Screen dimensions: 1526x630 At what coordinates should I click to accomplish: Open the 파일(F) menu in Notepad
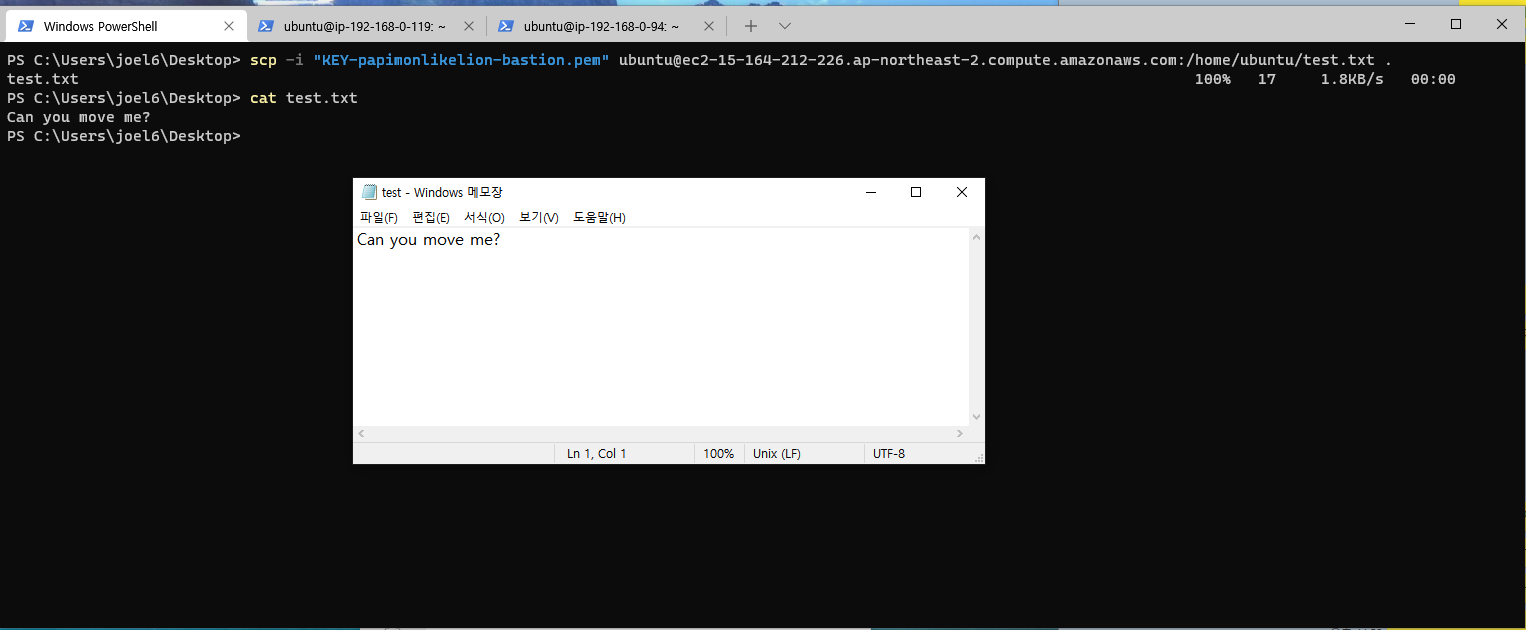pyautogui.click(x=378, y=218)
